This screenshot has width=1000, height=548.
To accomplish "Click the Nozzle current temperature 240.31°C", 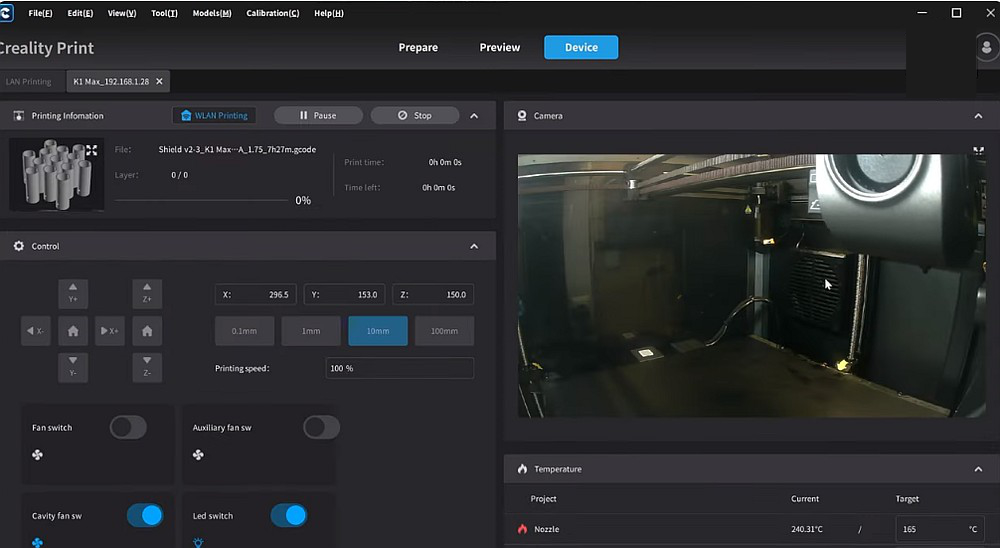I will tap(807, 529).
